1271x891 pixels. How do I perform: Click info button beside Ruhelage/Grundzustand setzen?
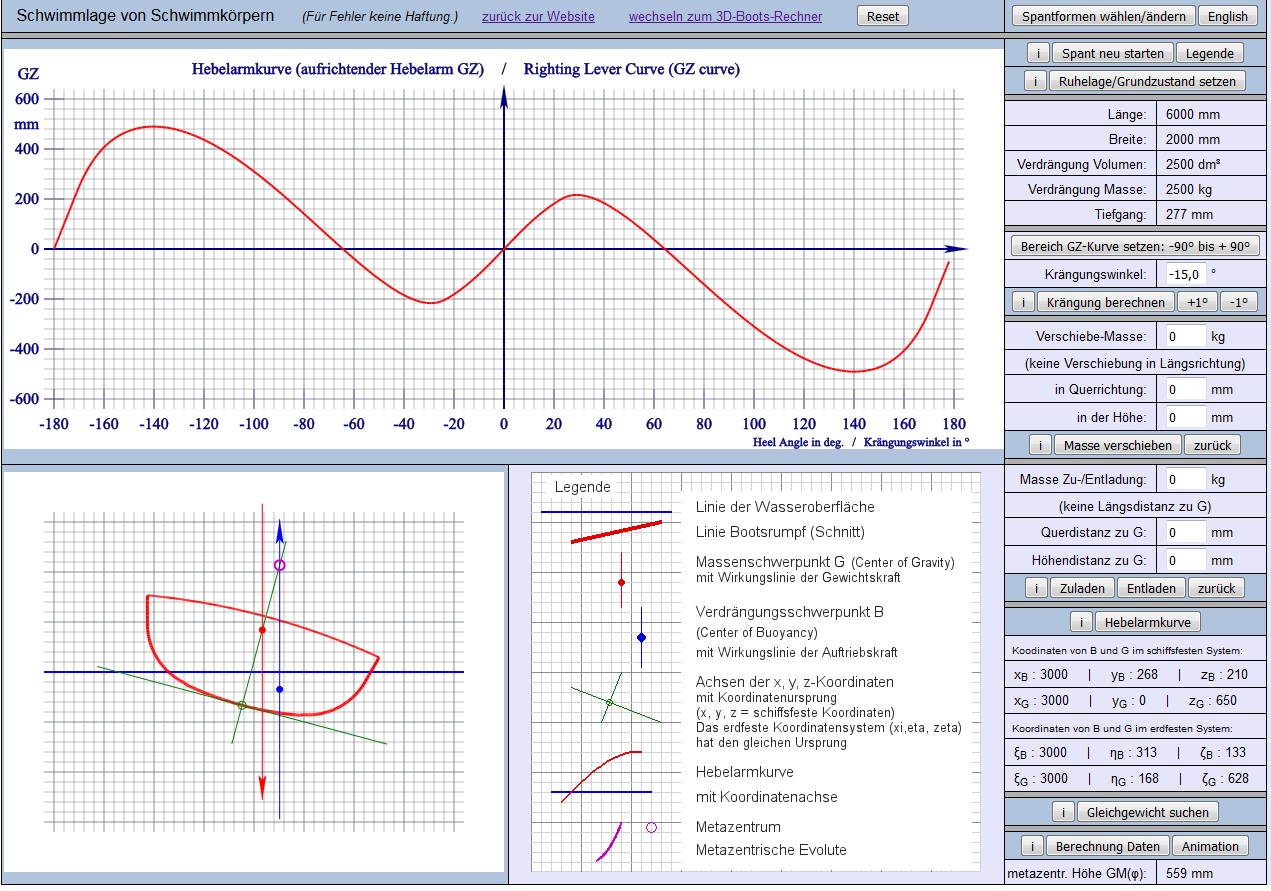[1037, 81]
